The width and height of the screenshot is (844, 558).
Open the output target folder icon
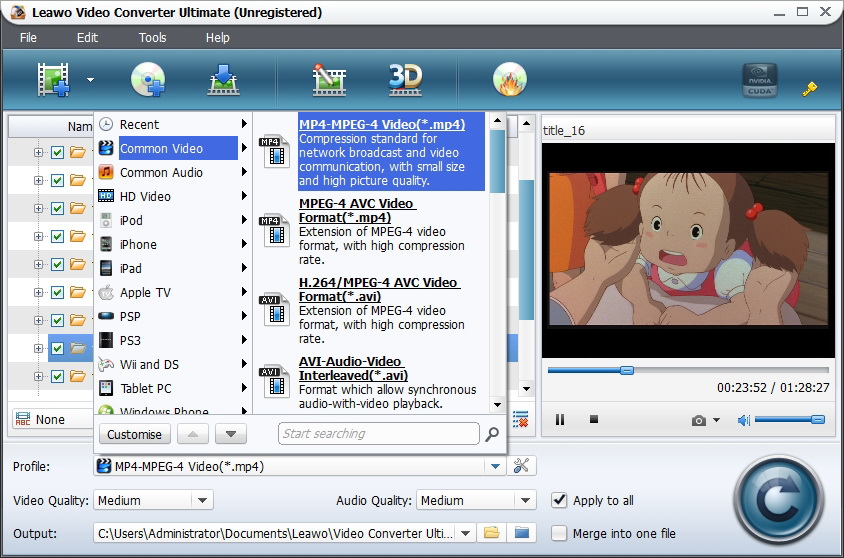click(x=522, y=533)
